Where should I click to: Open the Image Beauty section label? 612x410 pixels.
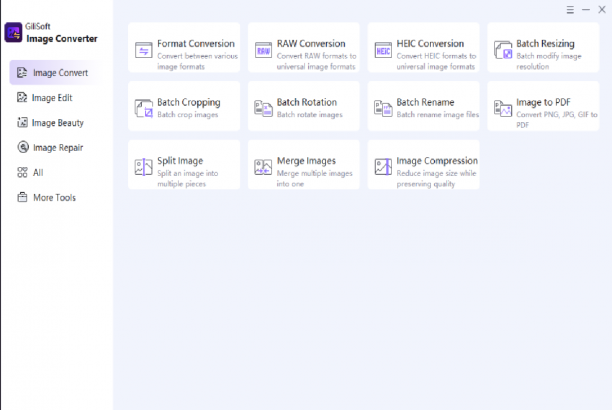tap(58, 123)
